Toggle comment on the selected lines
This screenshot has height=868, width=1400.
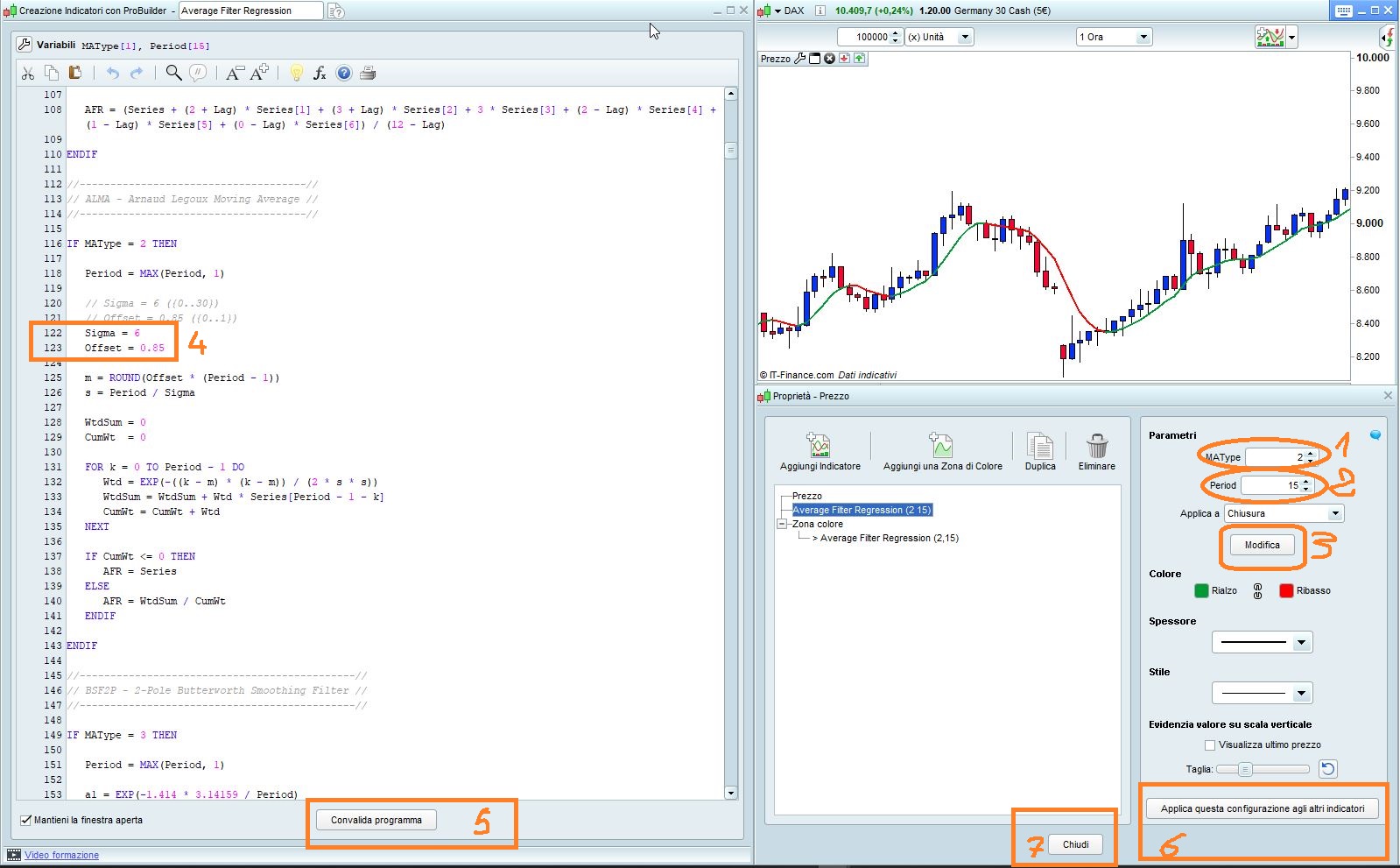(x=199, y=74)
